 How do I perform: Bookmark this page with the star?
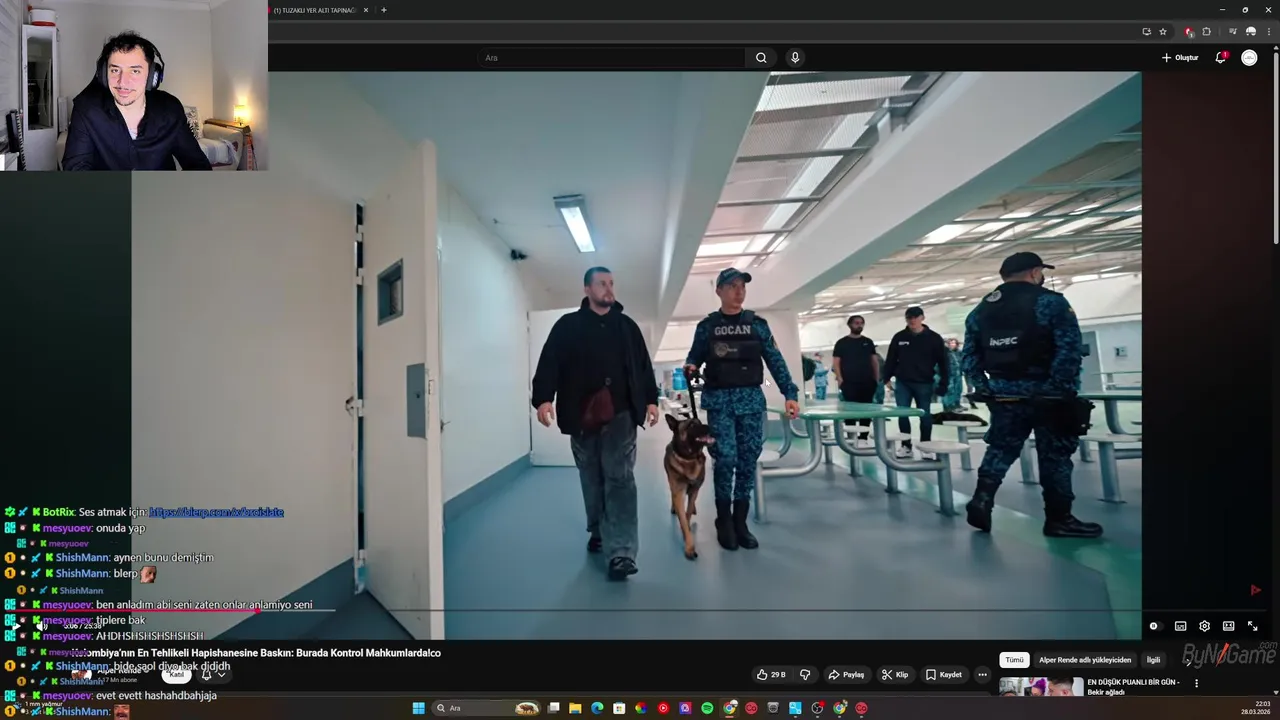pos(1163,32)
